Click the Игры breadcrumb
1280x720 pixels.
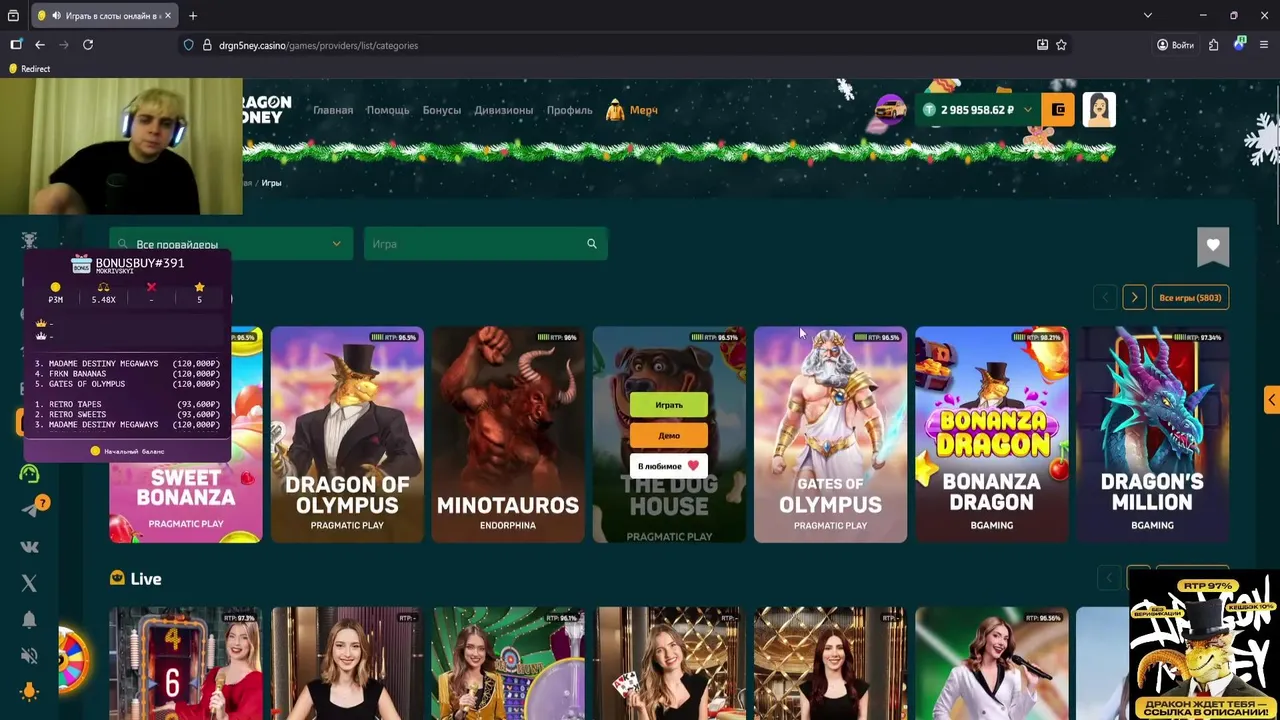tap(271, 183)
